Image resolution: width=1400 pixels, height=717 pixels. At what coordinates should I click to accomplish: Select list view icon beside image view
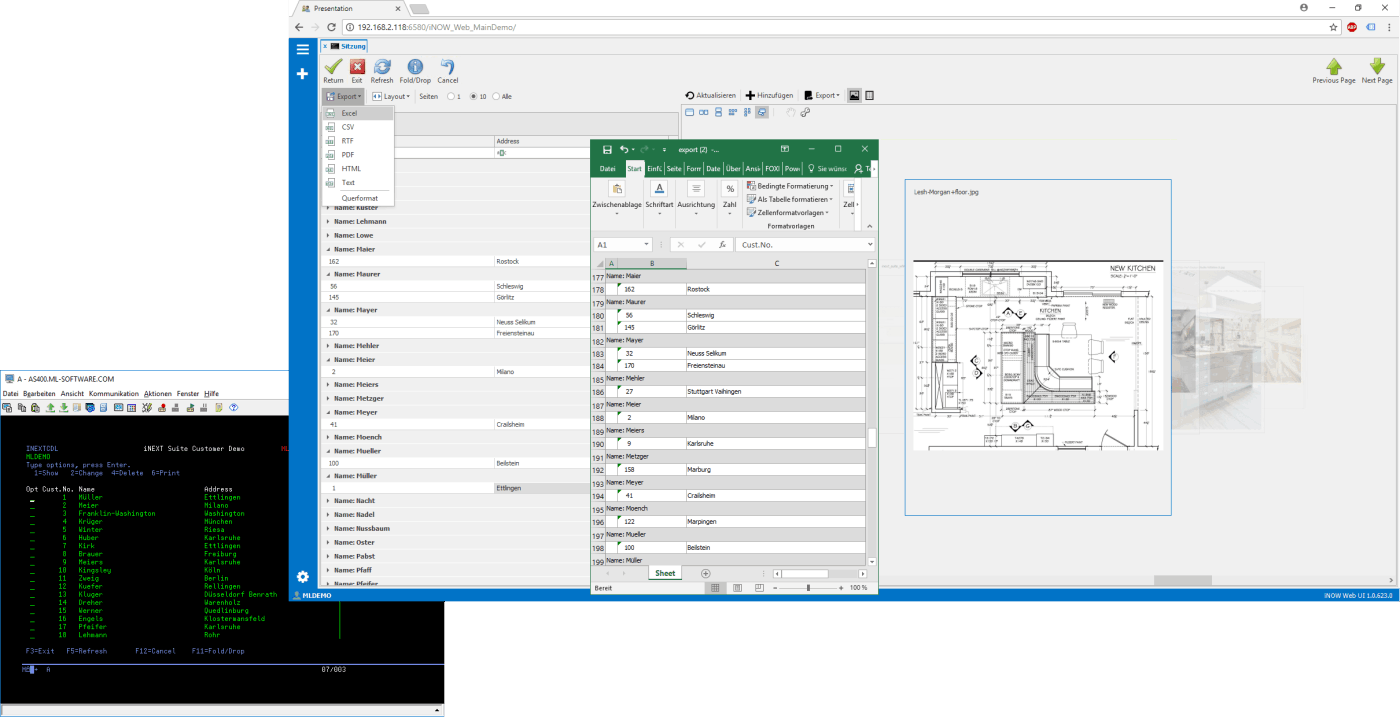coord(869,95)
